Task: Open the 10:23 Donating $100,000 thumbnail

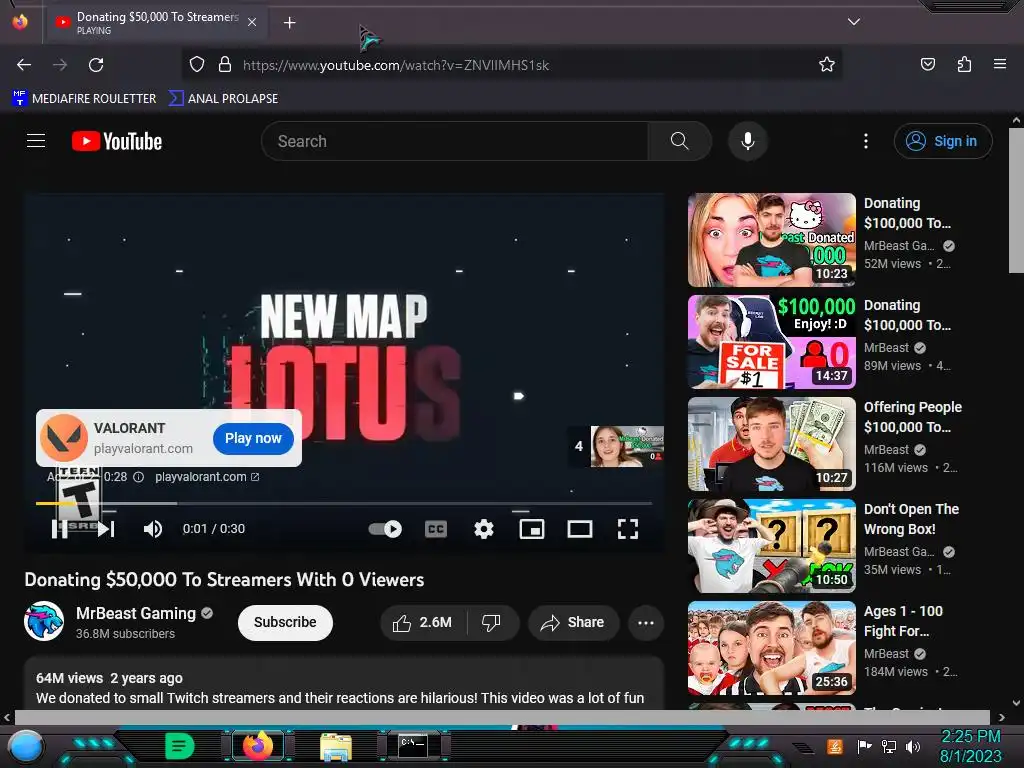Action: pos(771,240)
